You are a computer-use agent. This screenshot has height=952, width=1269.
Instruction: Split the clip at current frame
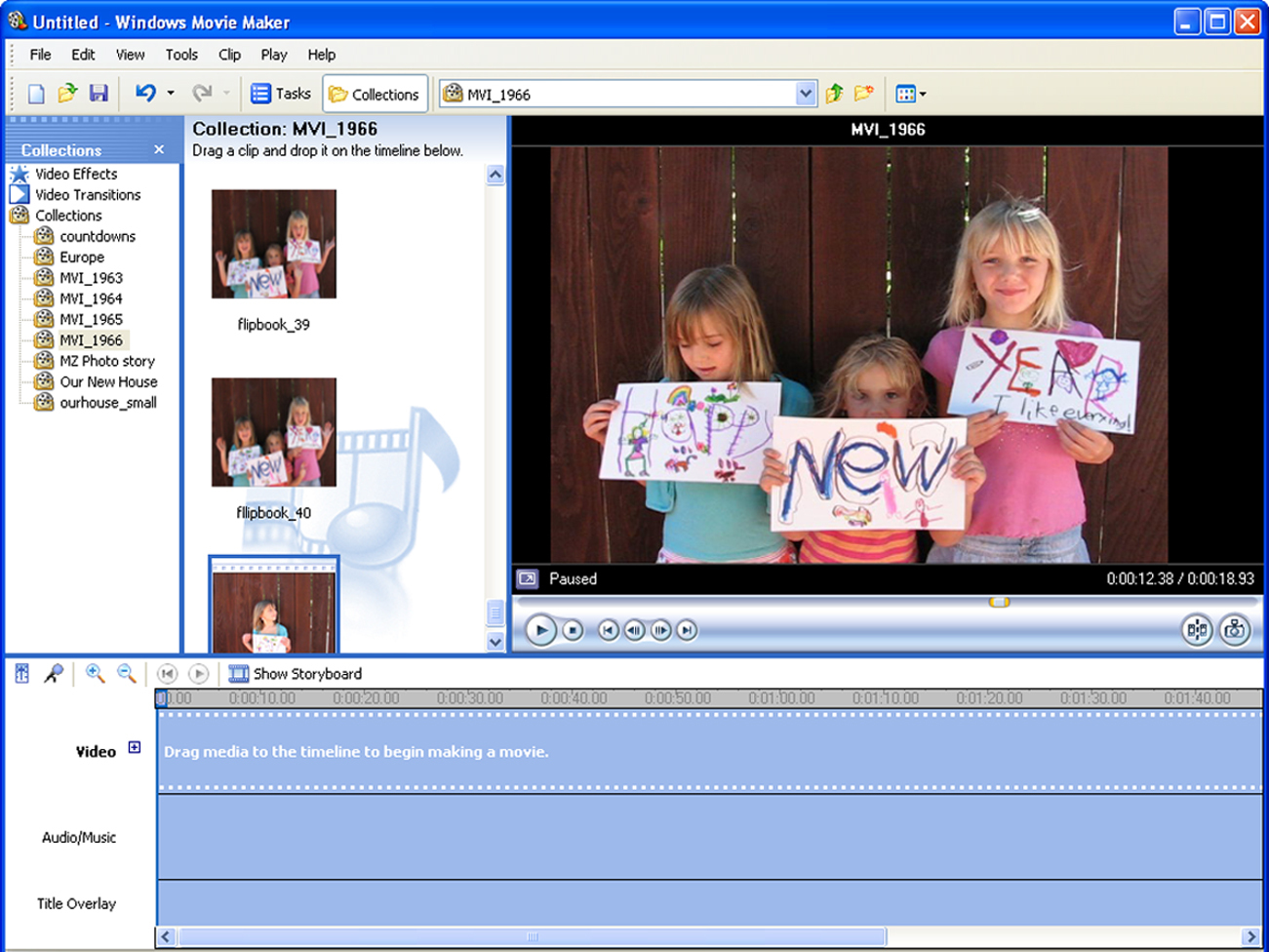pyautogui.click(x=1198, y=630)
